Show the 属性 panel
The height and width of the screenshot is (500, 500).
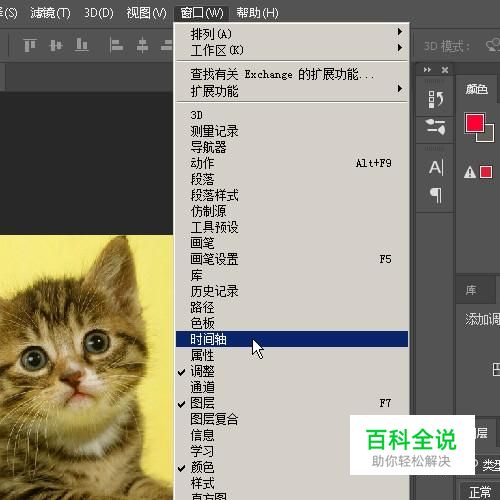[x=292, y=355]
